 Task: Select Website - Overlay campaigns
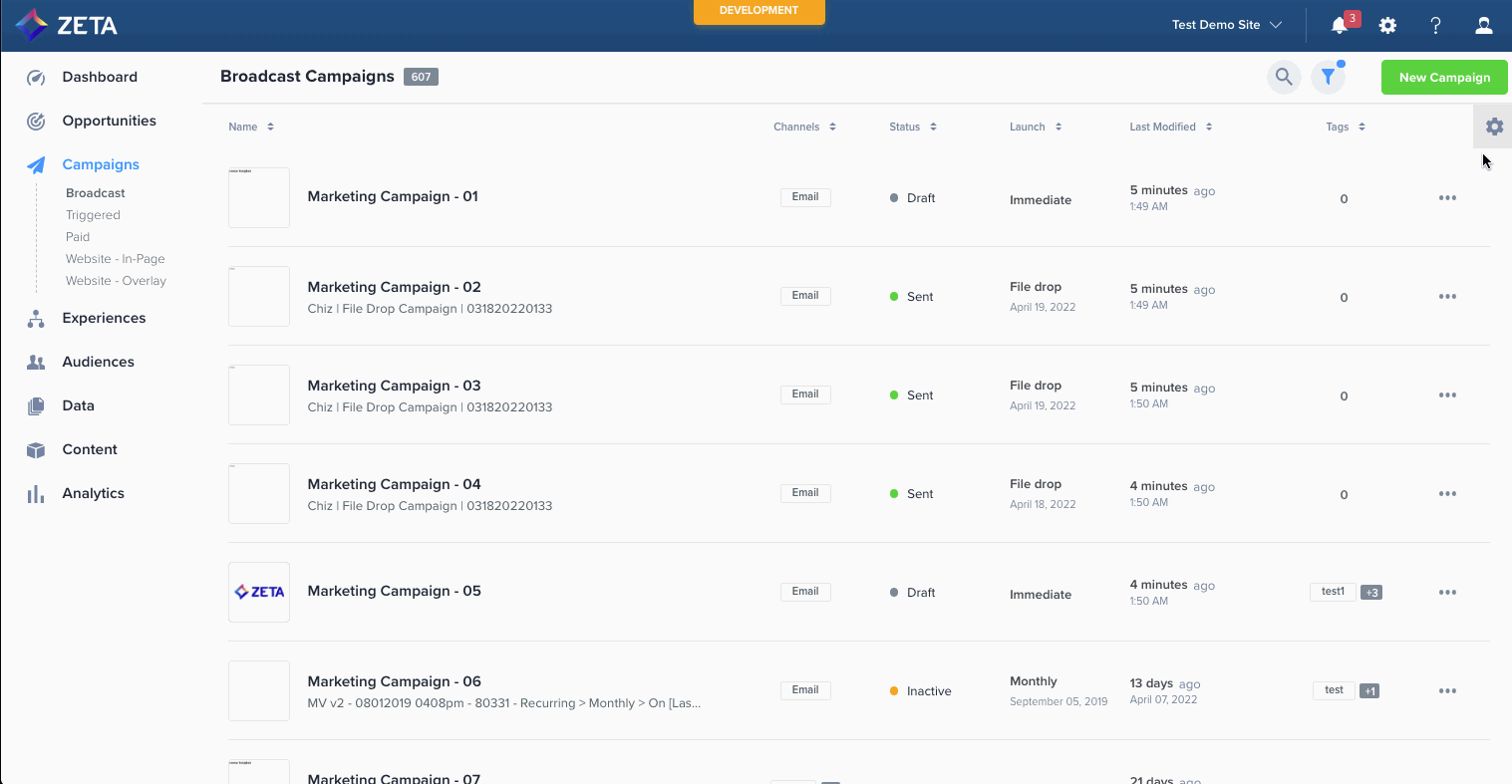pyautogui.click(x=116, y=281)
